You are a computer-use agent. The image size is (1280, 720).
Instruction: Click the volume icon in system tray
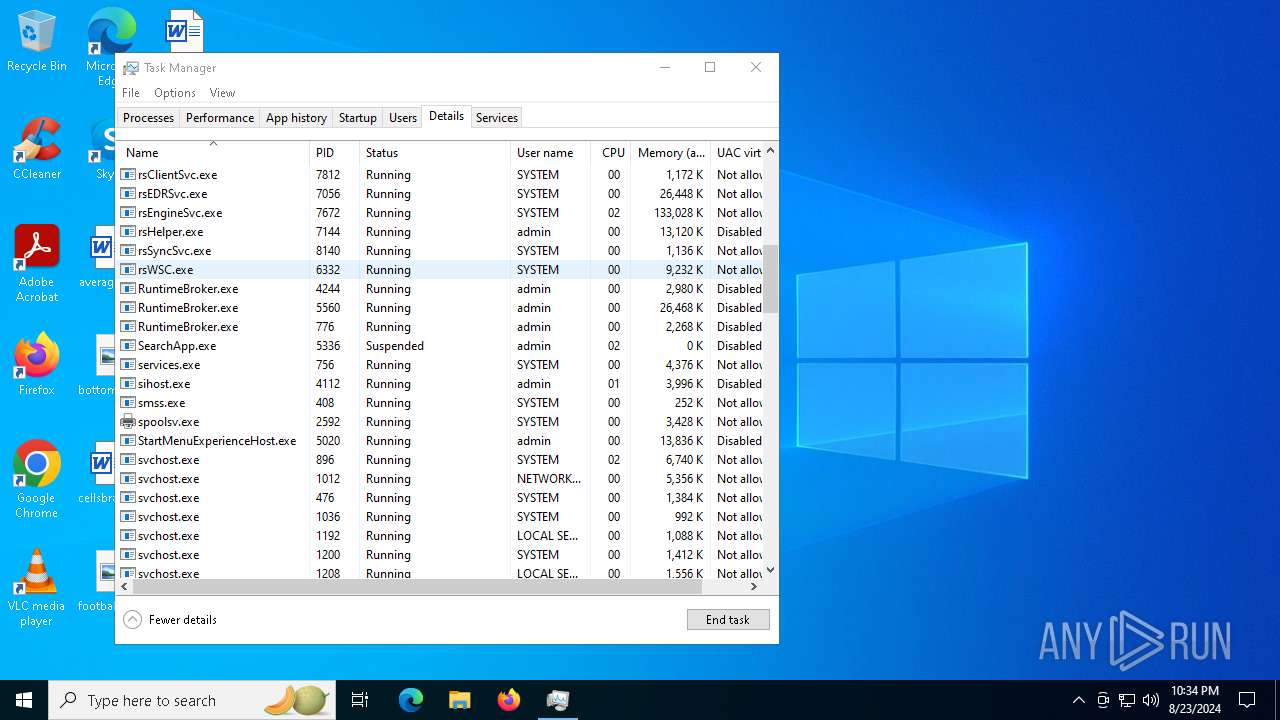coord(1151,700)
